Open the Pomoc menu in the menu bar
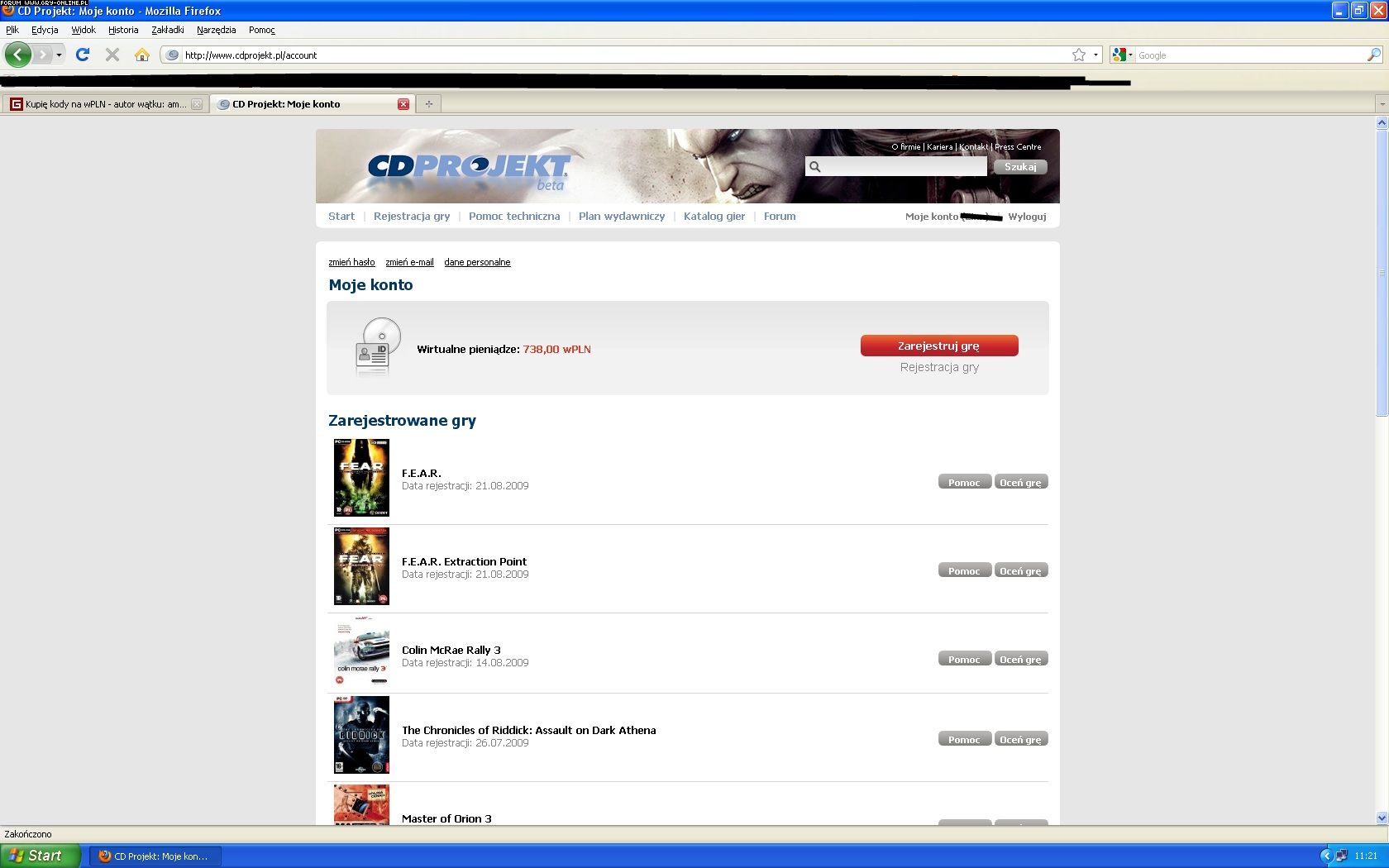 [x=262, y=30]
